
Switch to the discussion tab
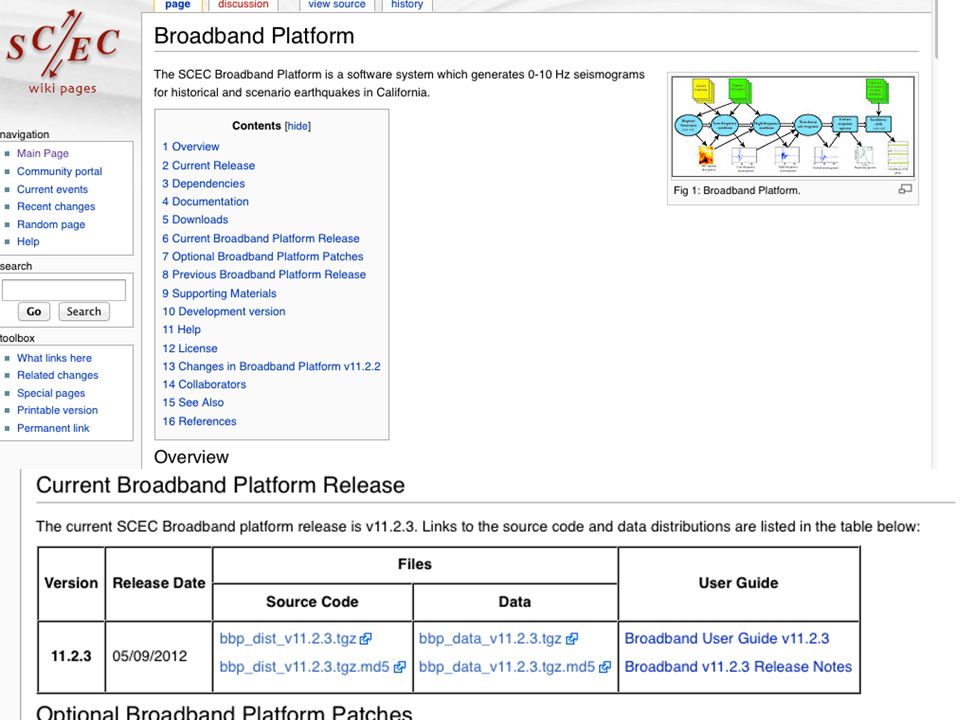pyautogui.click(x=243, y=4)
